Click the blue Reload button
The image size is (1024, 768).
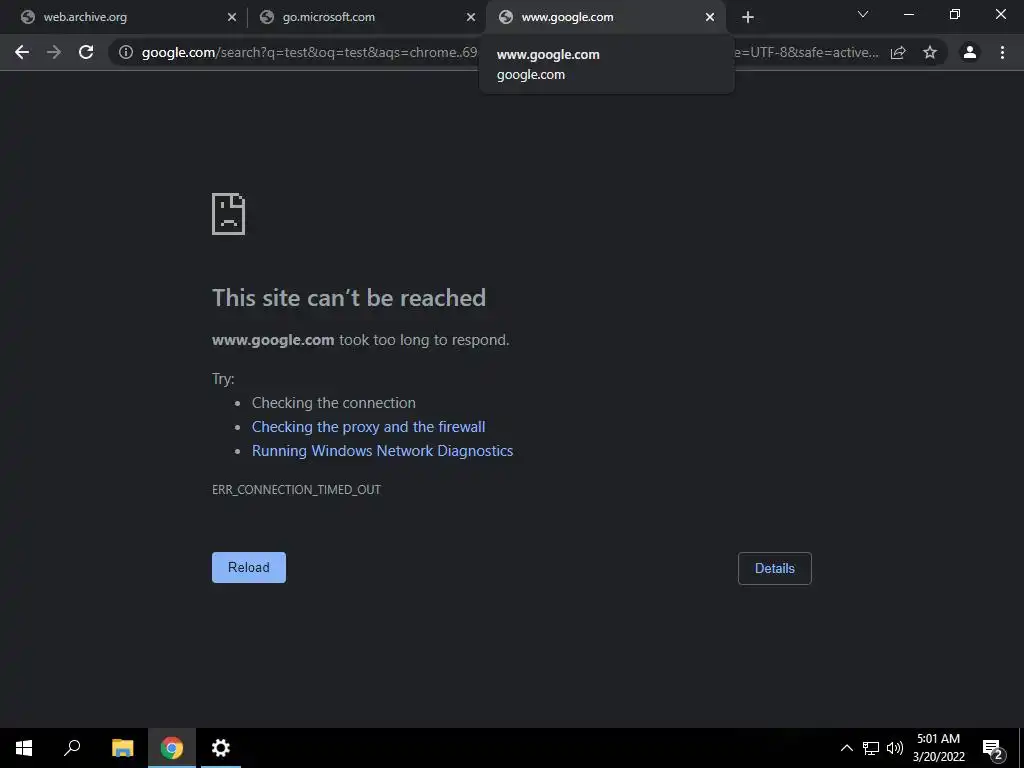(x=249, y=568)
